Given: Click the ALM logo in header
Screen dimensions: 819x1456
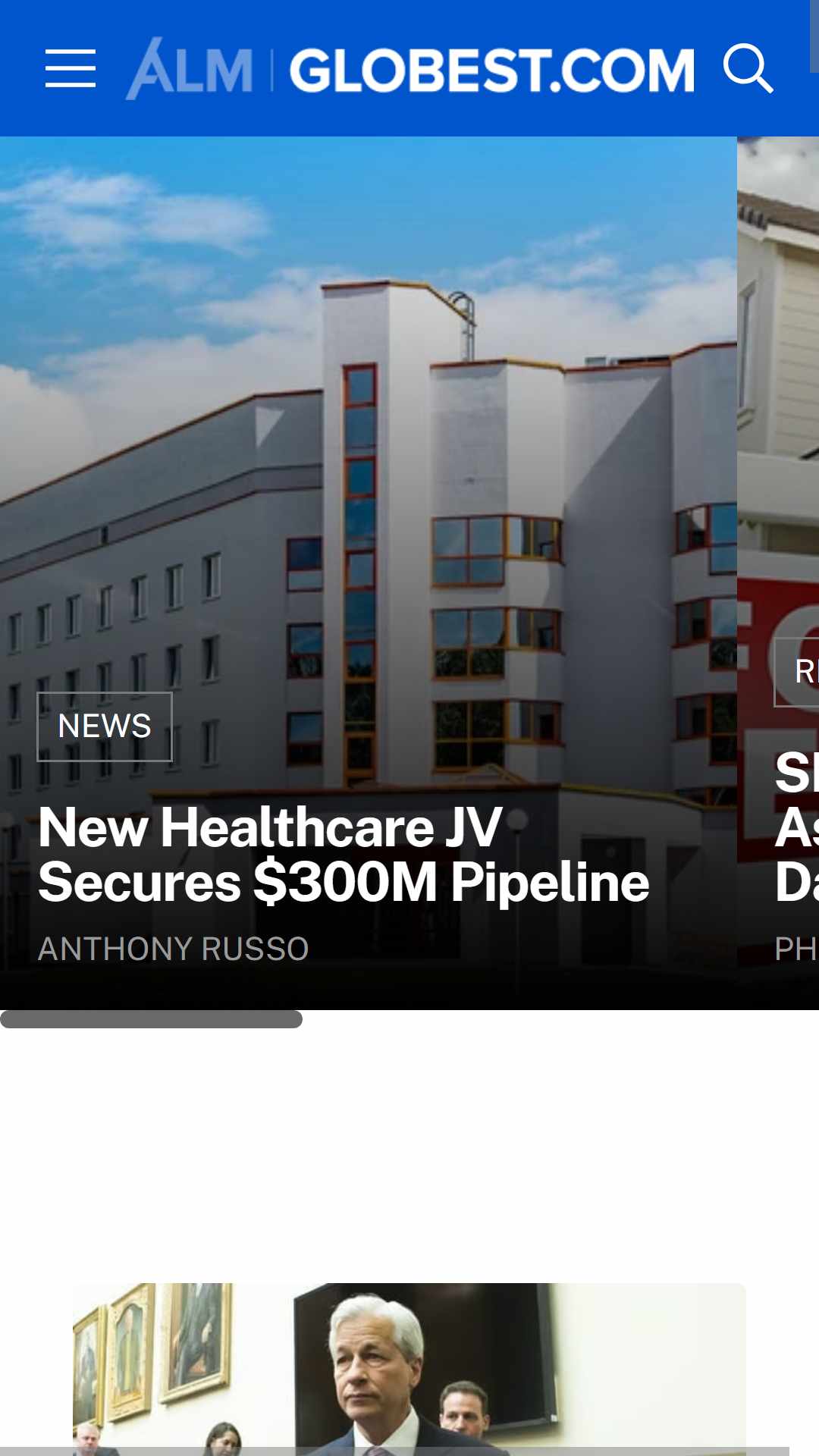Looking at the screenshot, I should click(190, 69).
